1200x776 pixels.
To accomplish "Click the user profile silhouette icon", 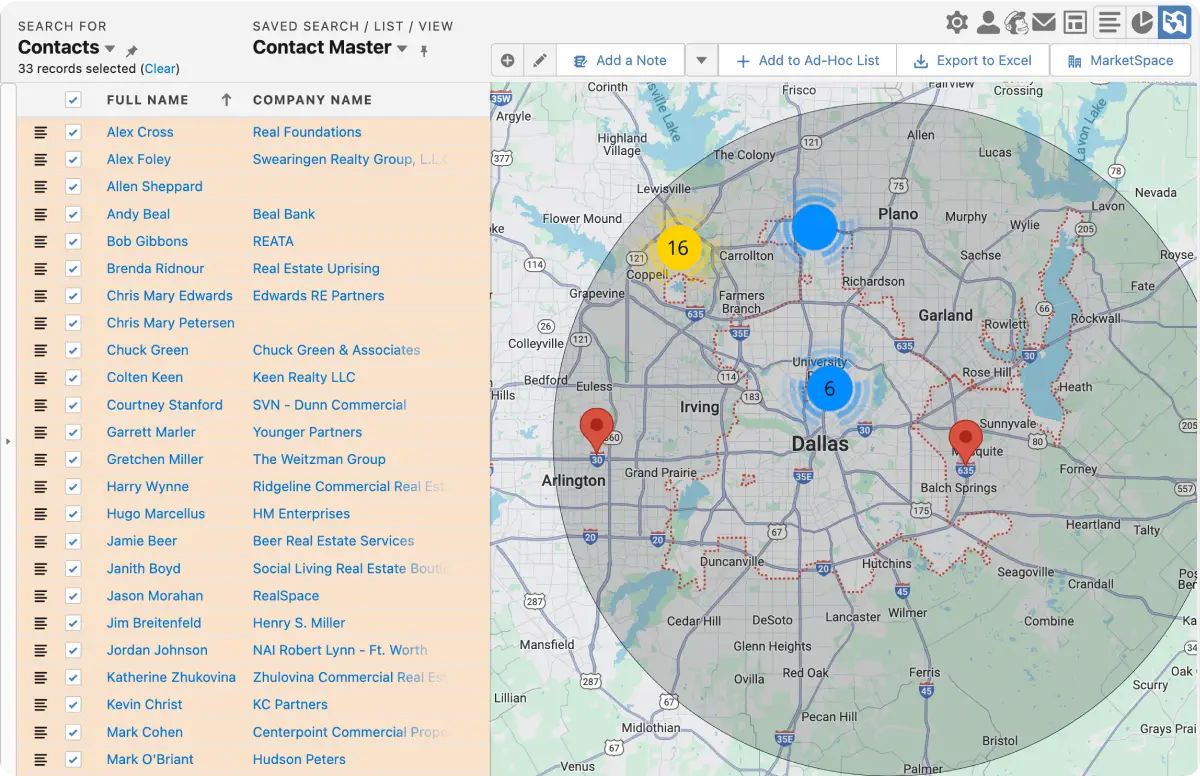I will tap(987, 22).
